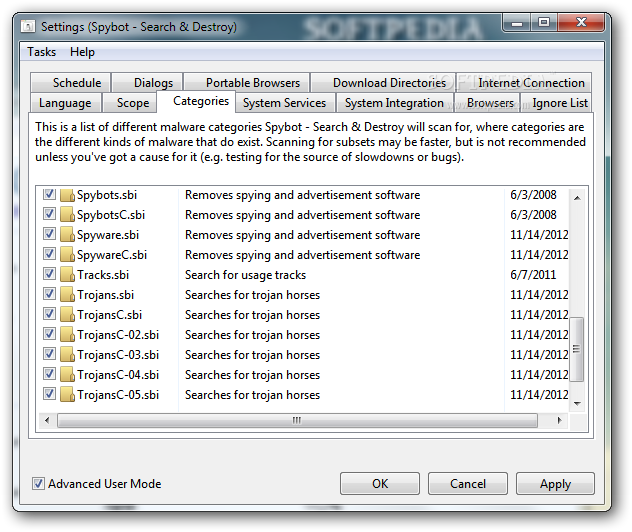Click the horizontal scroll left arrow
Image resolution: width=632 pixels, height=532 pixels.
(x=47, y=420)
